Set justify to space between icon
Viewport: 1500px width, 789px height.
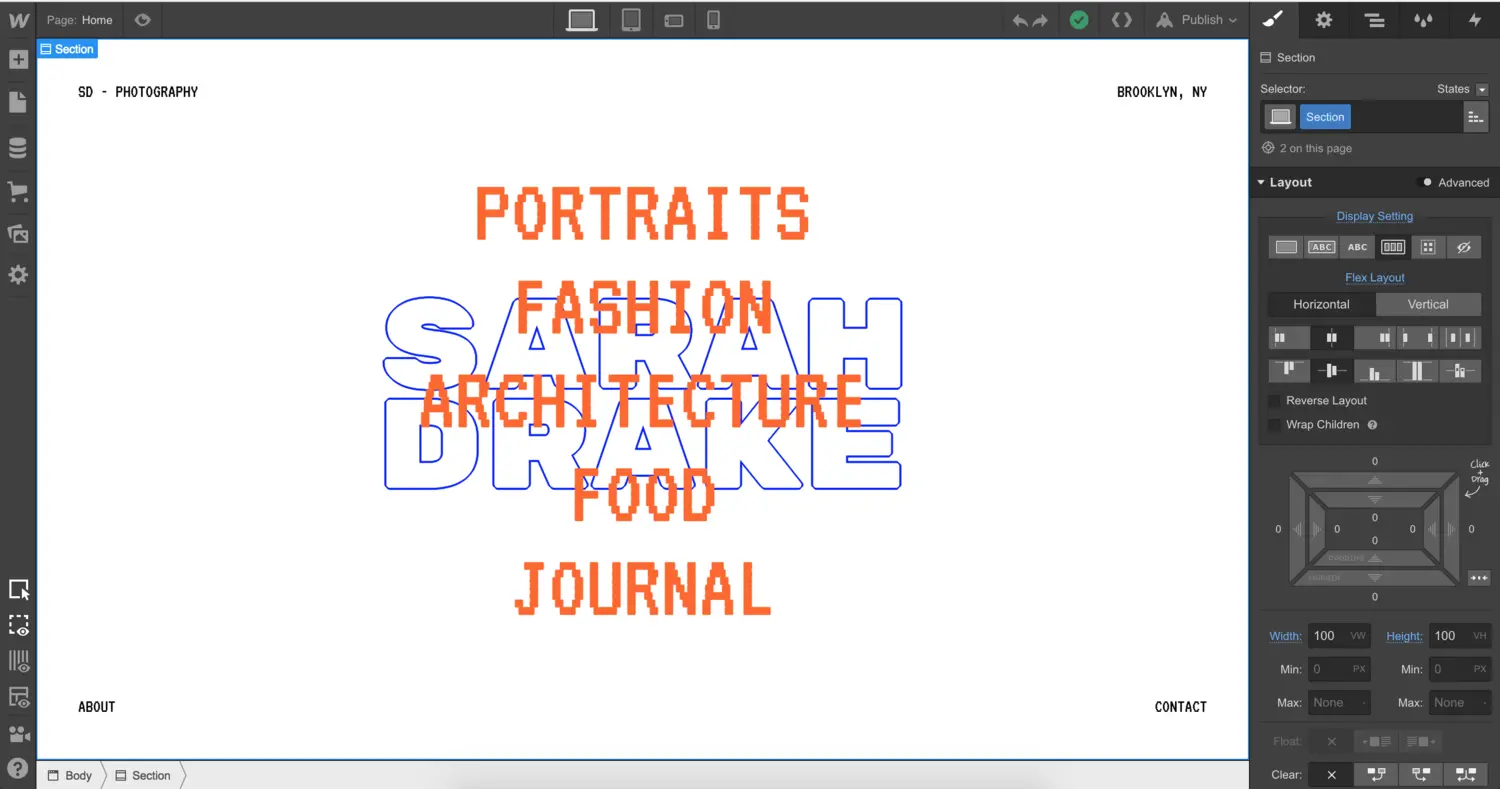(1417, 338)
